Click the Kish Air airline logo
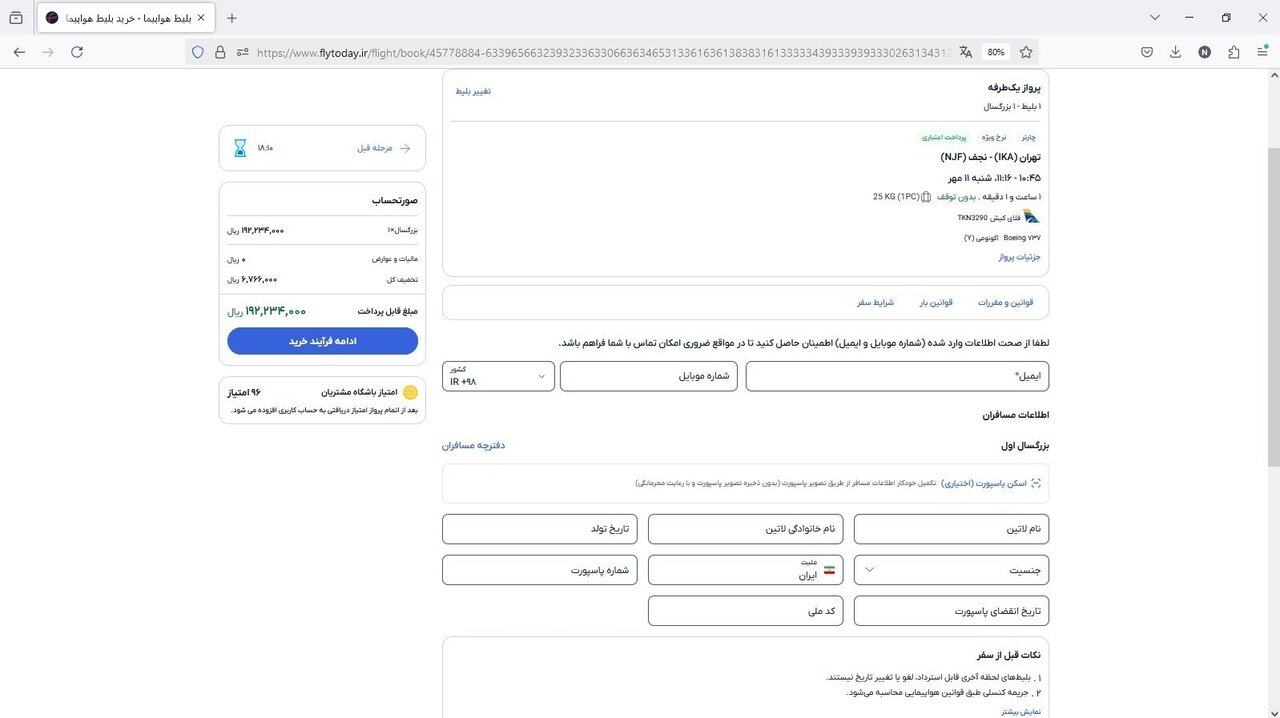Image resolution: width=1280 pixels, height=718 pixels. (x=1031, y=216)
